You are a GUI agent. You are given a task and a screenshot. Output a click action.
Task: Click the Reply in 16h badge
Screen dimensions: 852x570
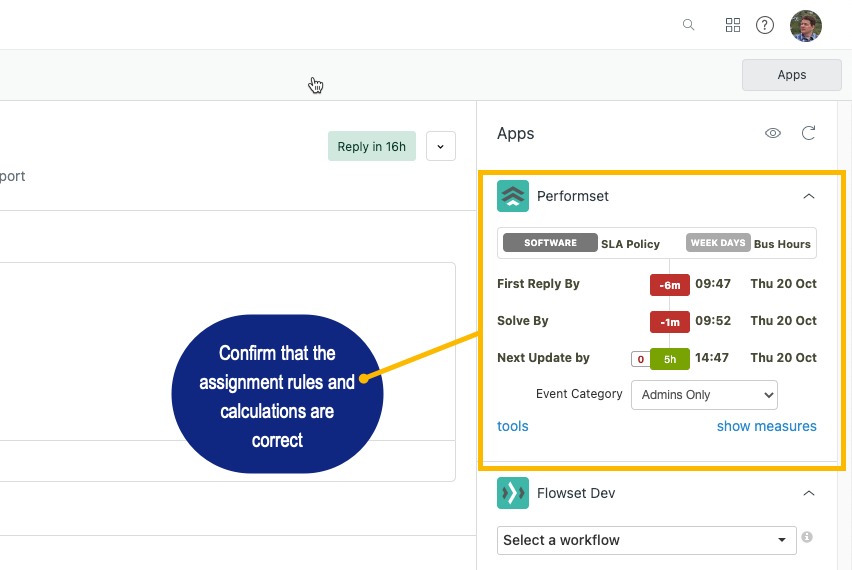[372, 146]
